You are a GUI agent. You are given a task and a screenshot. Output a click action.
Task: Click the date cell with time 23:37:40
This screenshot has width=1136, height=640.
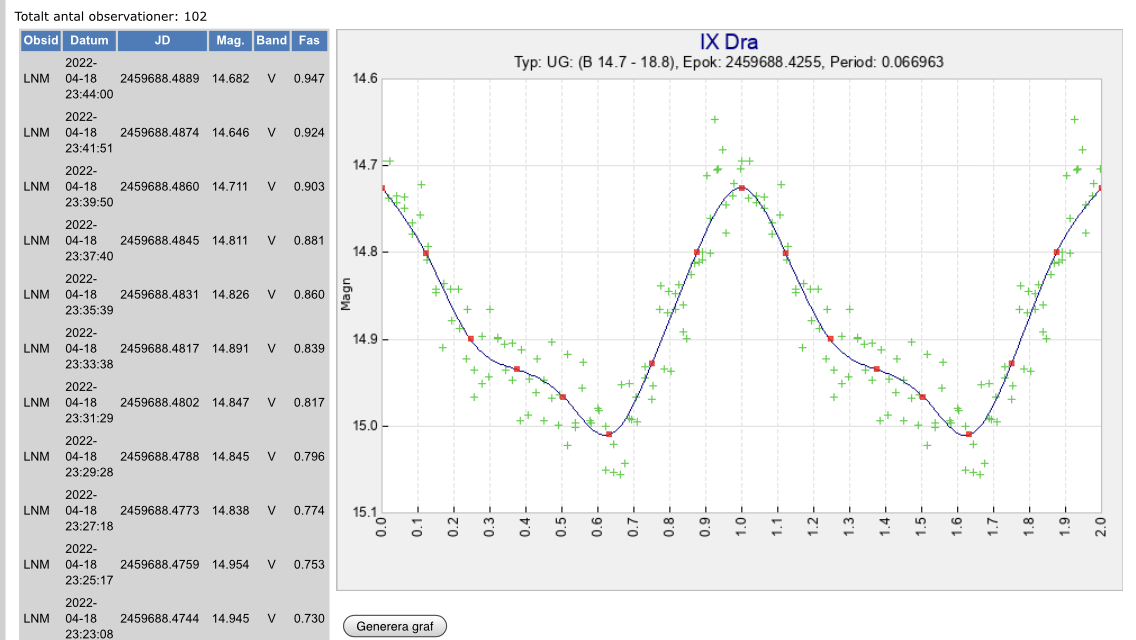[89, 241]
